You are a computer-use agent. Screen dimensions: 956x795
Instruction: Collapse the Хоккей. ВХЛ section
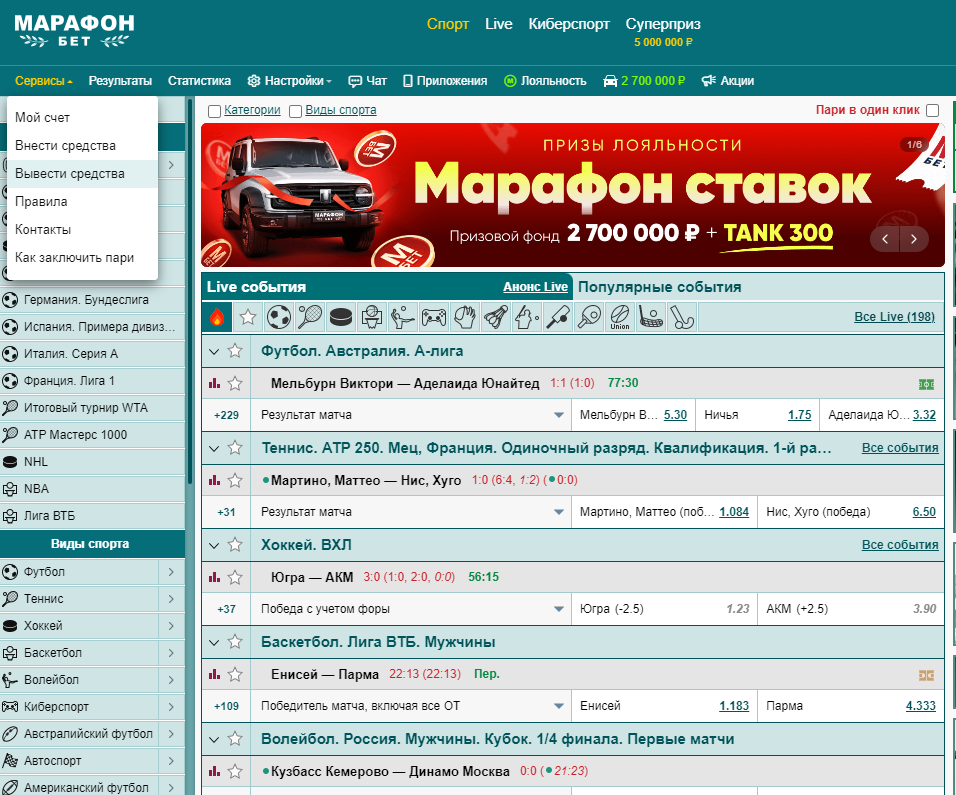(x=214, y=545)
